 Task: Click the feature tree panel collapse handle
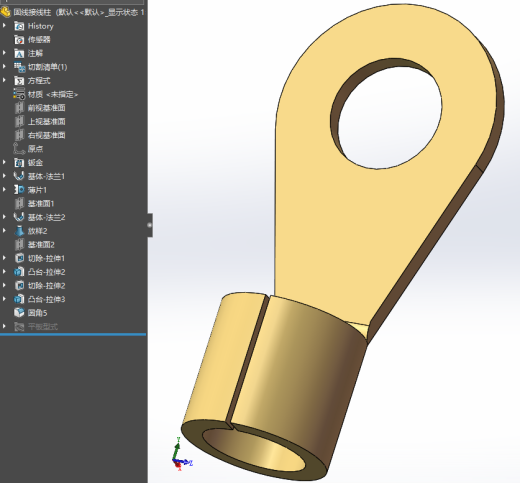(150, 225)
